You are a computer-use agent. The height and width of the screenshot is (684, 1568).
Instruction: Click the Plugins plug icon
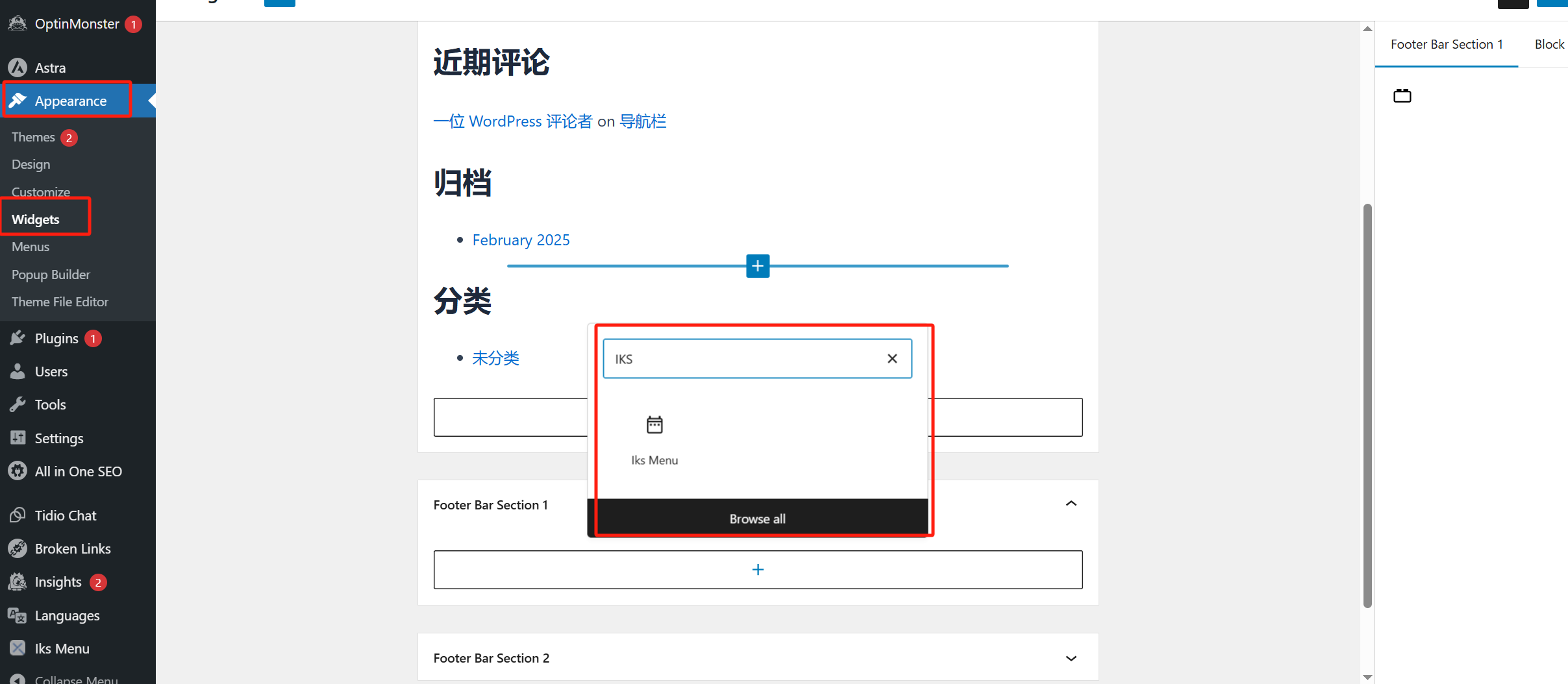(18, 338)
